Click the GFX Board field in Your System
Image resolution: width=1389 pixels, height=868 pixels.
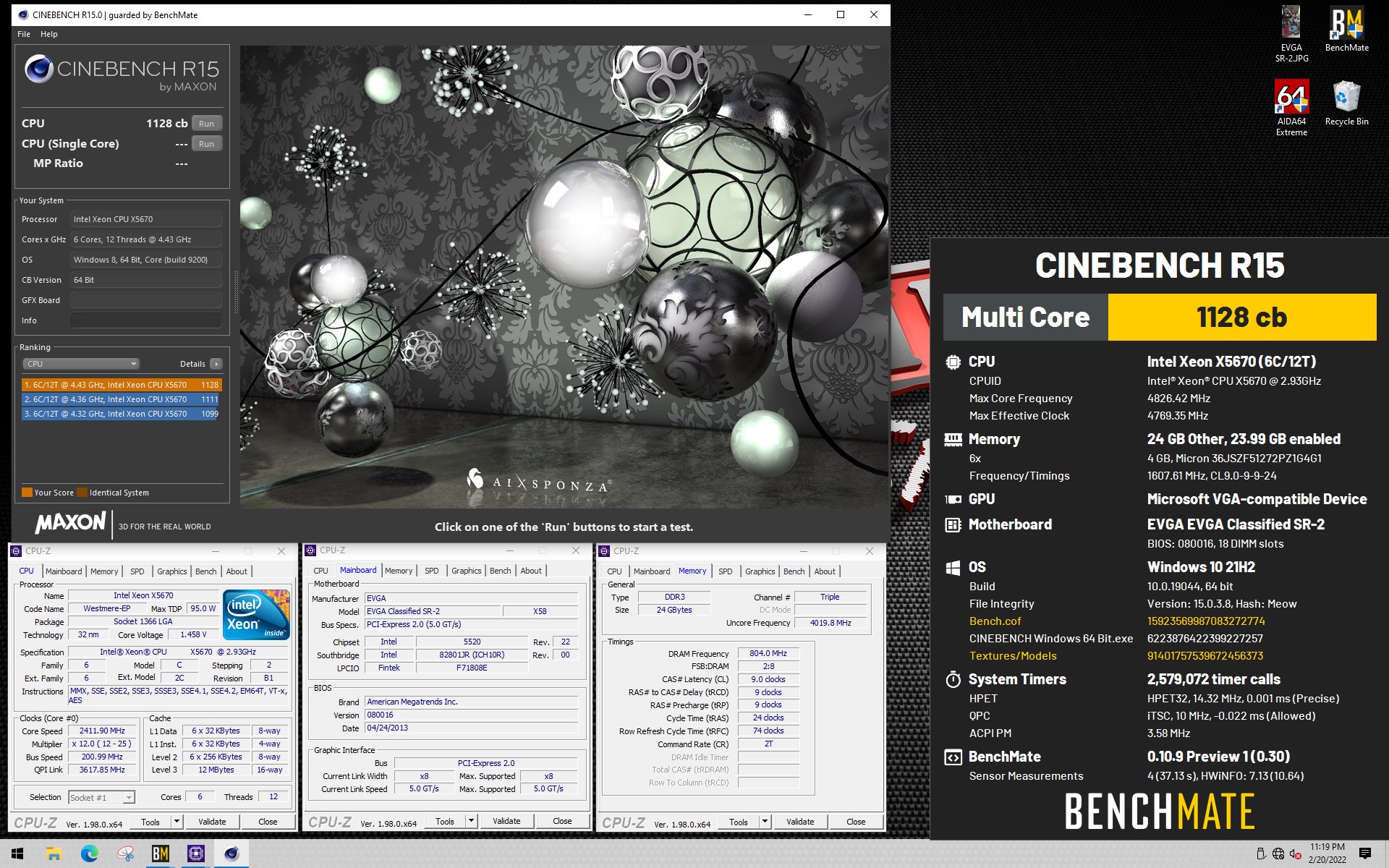146,300
